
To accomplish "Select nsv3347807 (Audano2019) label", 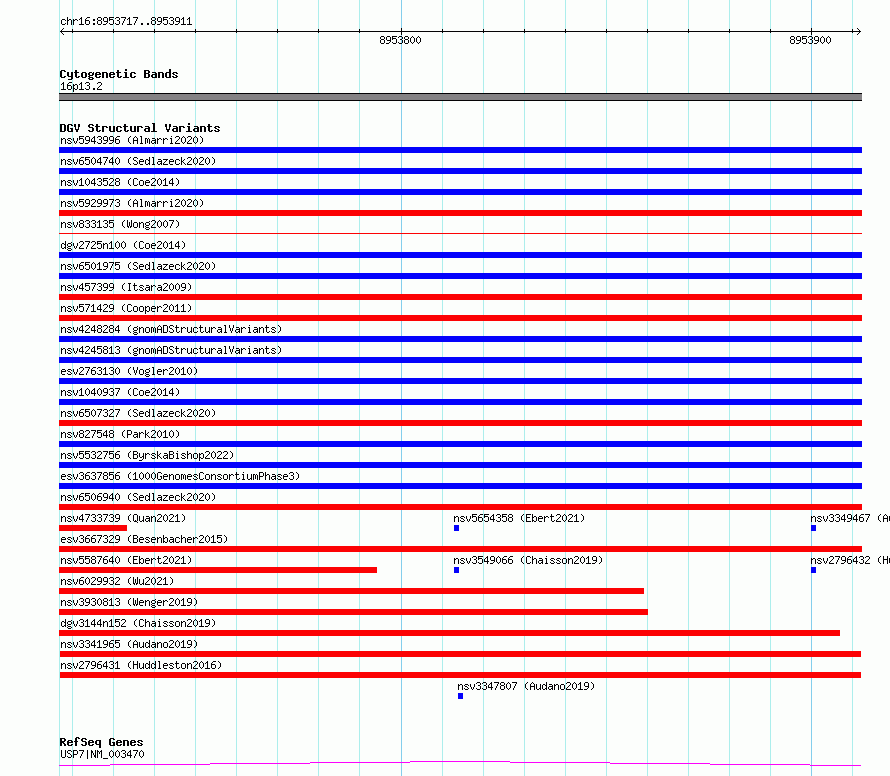I will [526, 686].
